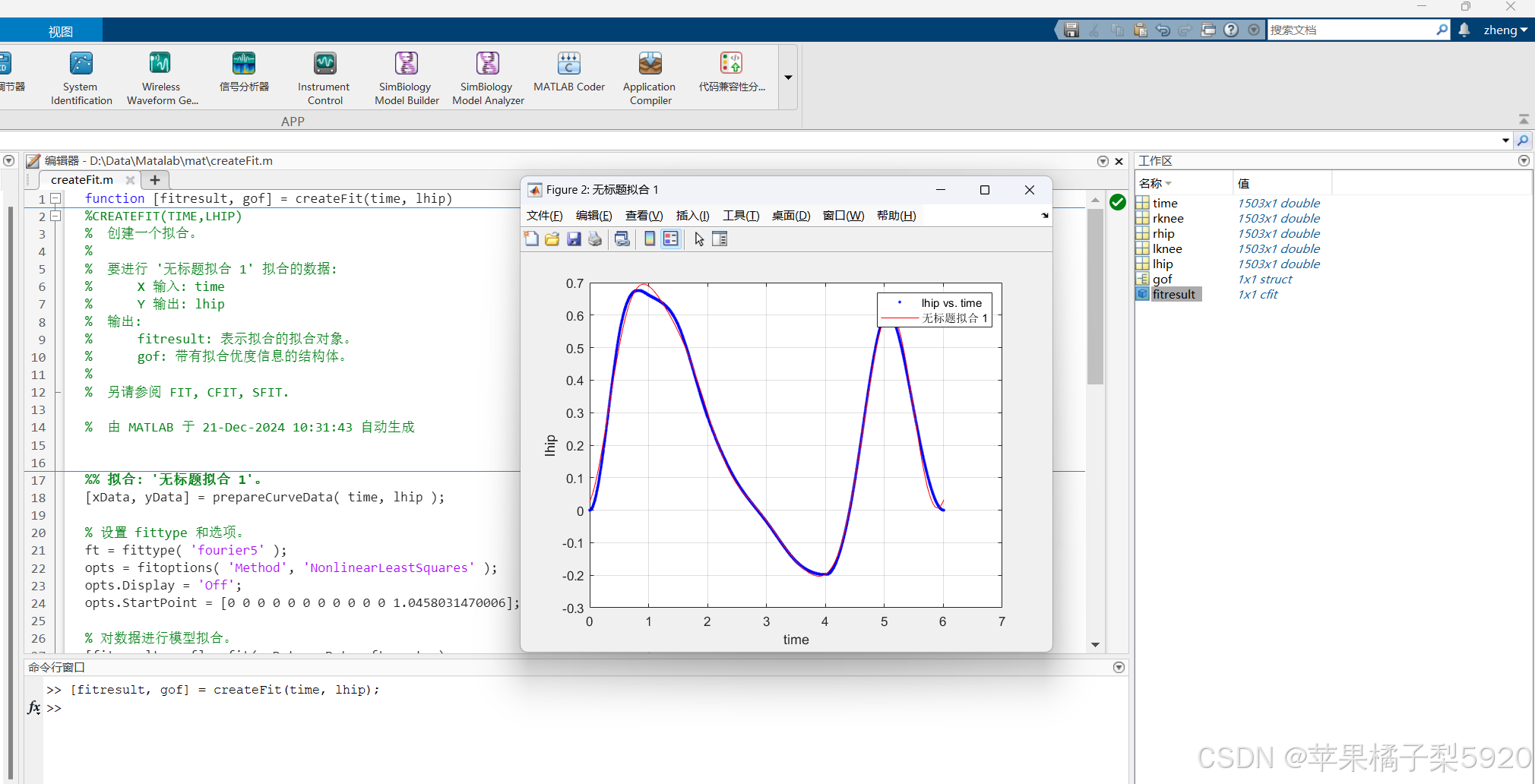Add a new editor tab with plus button
The width and height of the screenshot is (1535, 784).
click(x=155, y=180)
